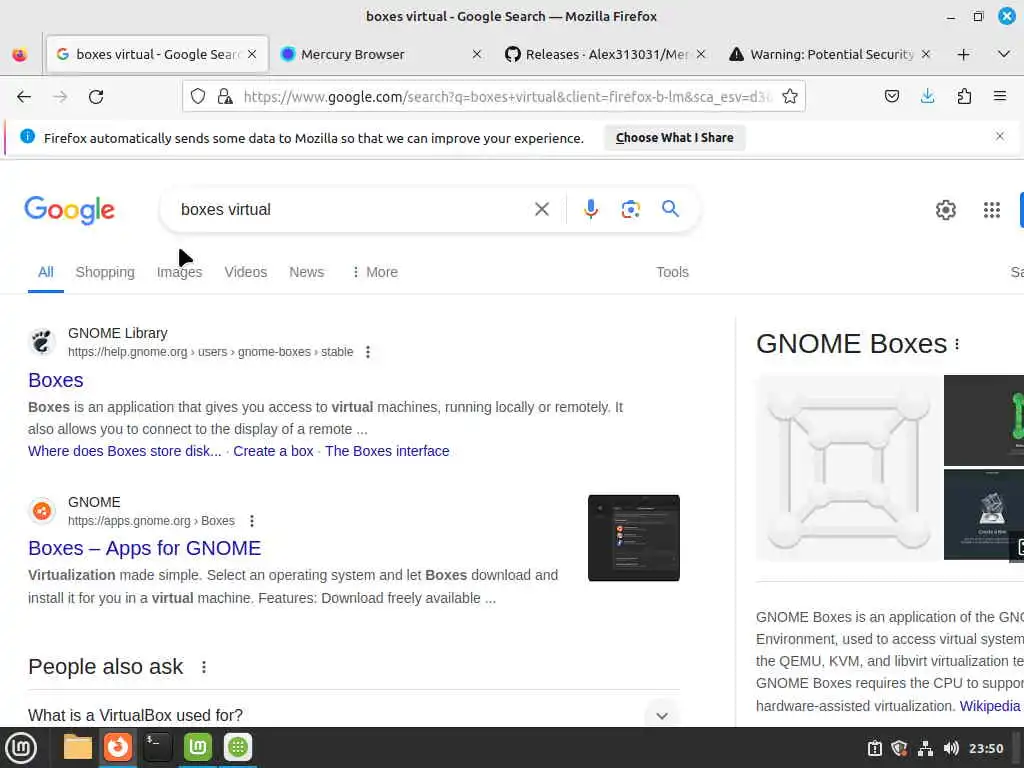
Task: Close the Mercury Browser tab
Action: tap(477, 54)
